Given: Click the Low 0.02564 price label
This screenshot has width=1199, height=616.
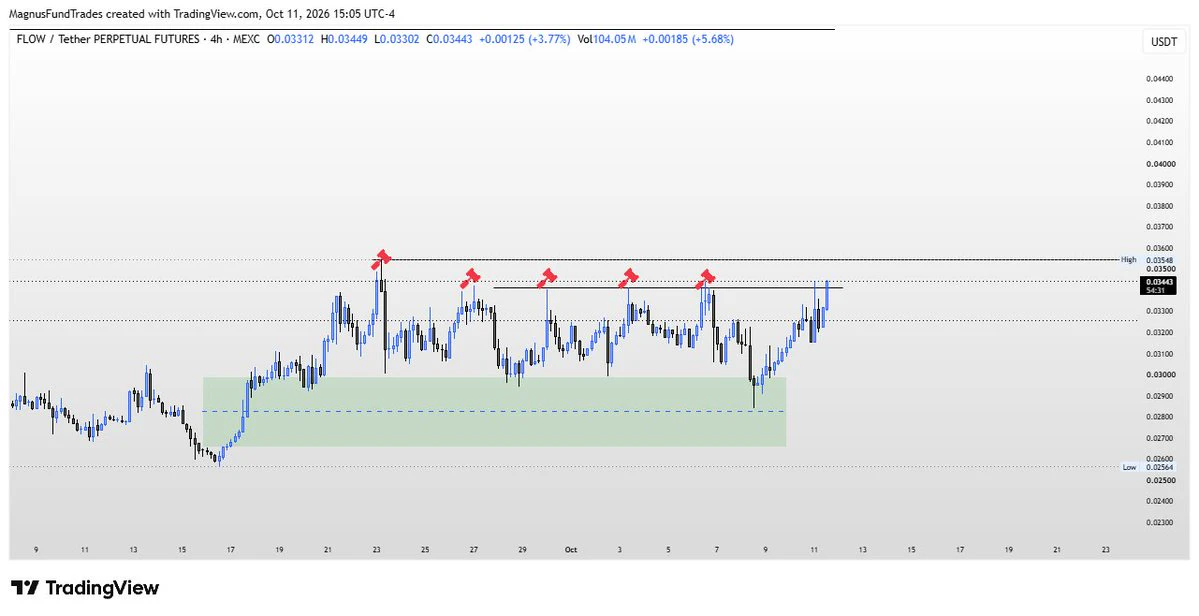Looking at the screenshot, I should (1148, 467).
